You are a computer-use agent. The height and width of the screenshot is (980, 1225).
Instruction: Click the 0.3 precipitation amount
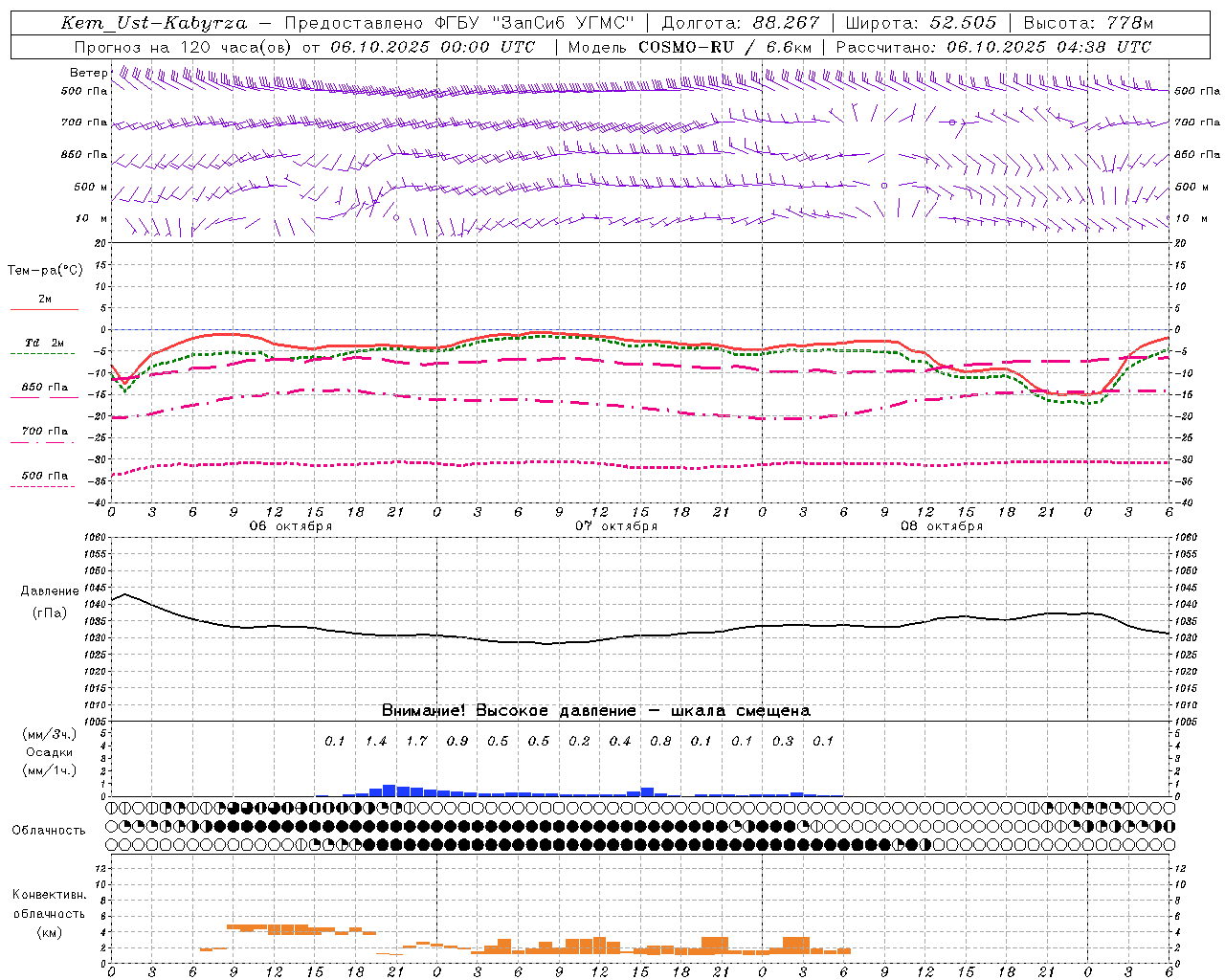tap(783, 742)
